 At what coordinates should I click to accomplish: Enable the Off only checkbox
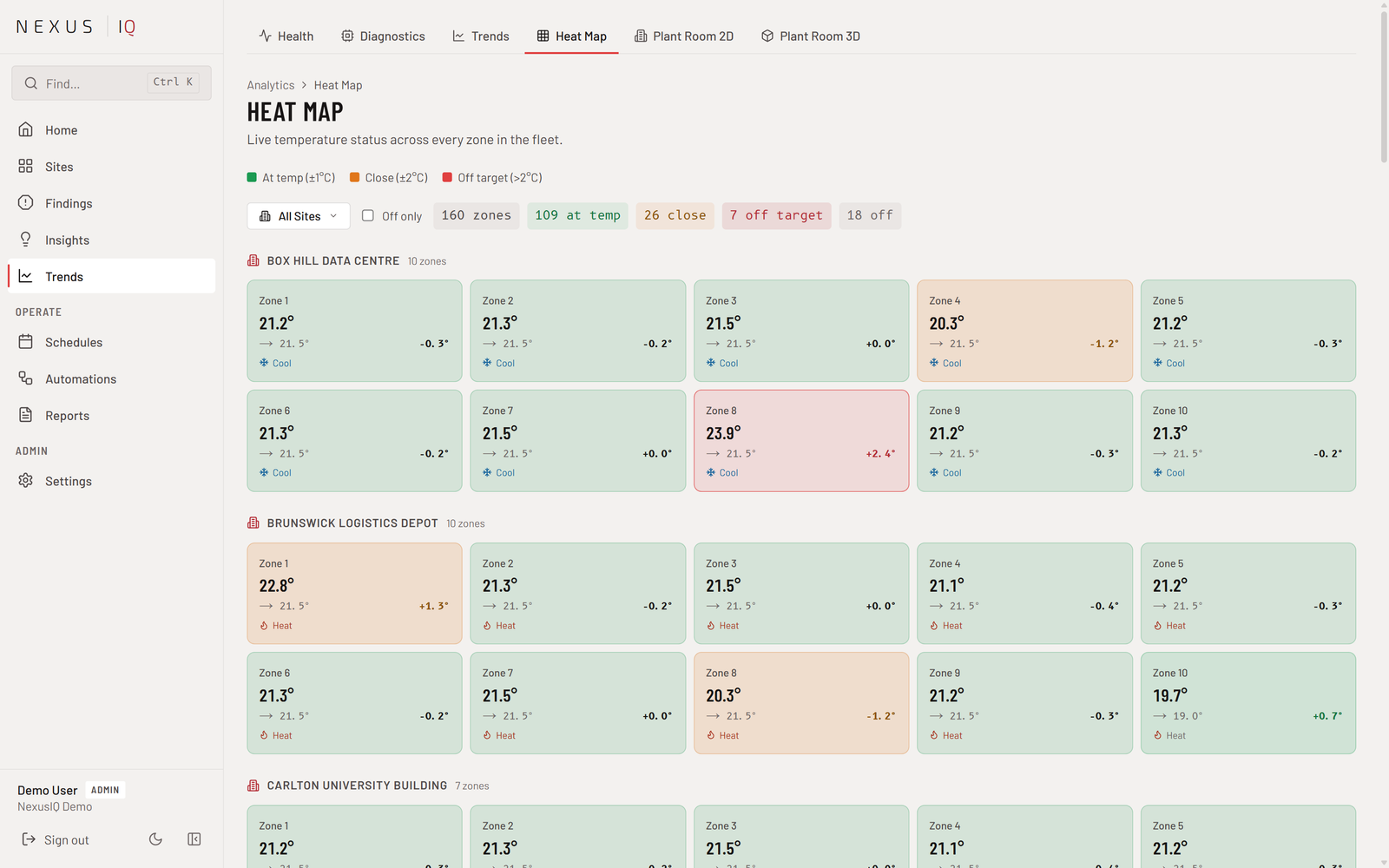[x=368, y=215]
